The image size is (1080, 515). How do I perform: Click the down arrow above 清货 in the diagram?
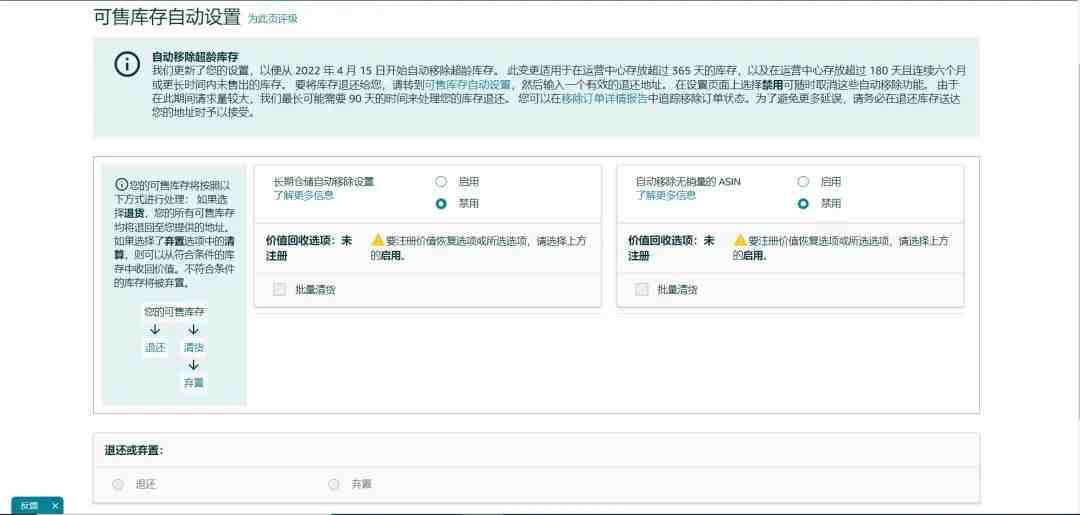pyautogui.click(x=194, y=330)
